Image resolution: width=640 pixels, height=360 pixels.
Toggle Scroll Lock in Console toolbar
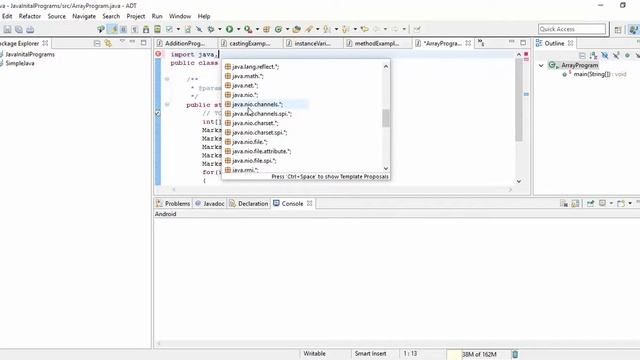pyautogui.click(x=575, y=203)
